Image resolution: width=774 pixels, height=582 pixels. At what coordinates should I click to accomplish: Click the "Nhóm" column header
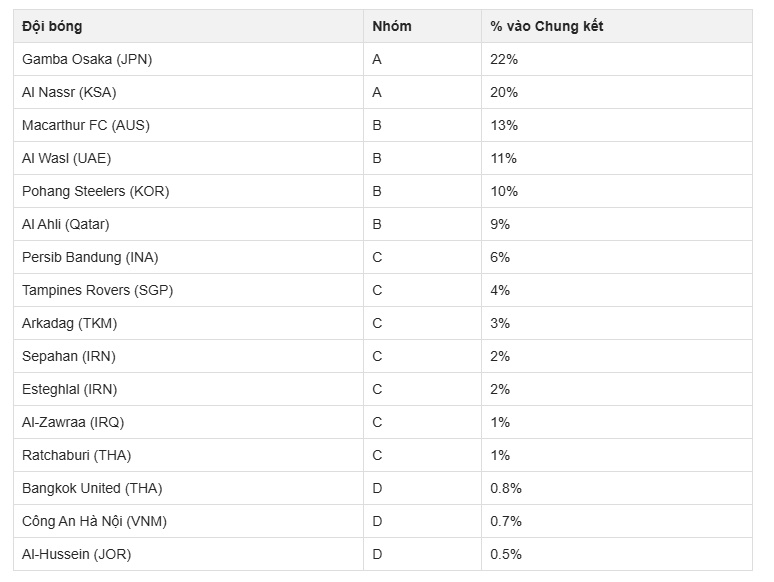click(x=391, y=26)
